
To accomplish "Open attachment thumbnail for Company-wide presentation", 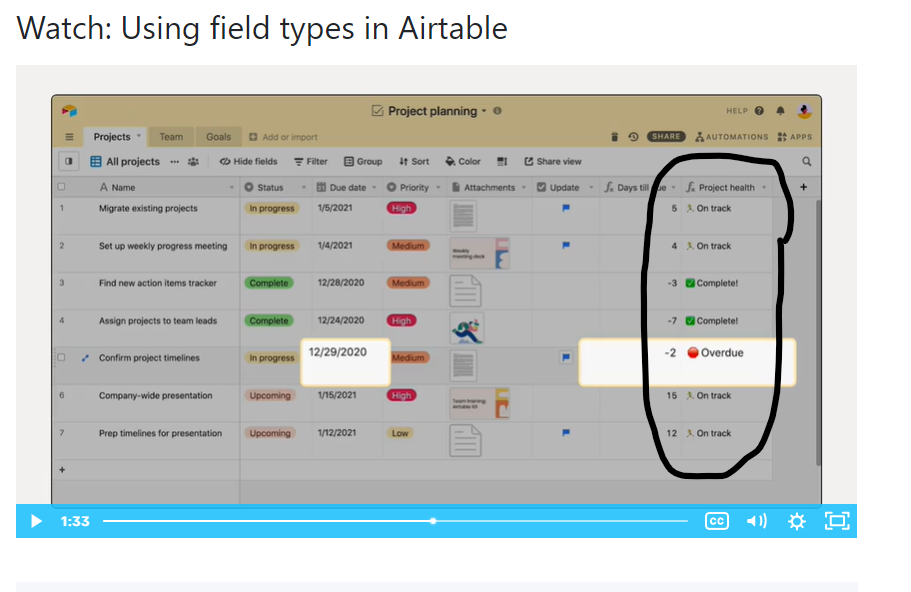I will tap(480, 403).
